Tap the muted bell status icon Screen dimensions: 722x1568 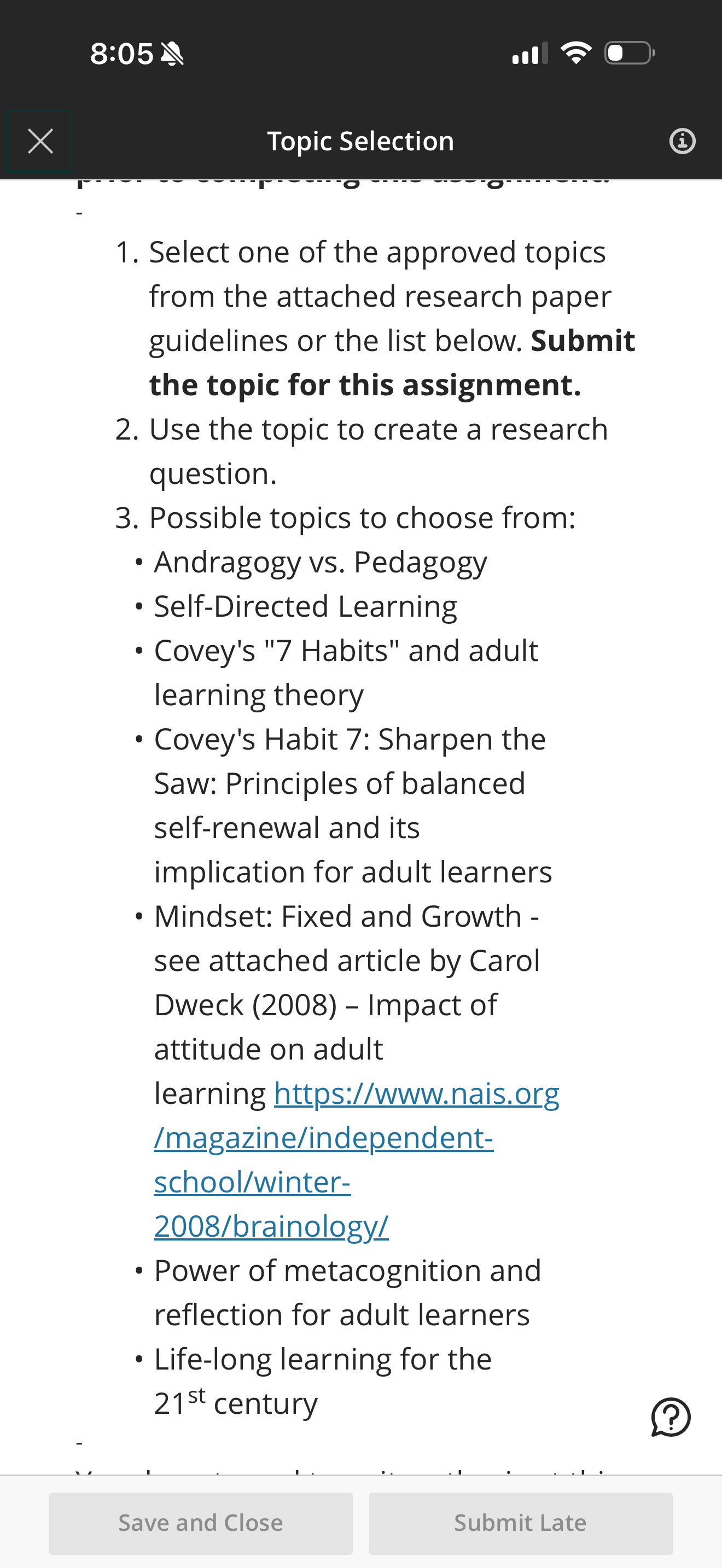tap(172, 54)
